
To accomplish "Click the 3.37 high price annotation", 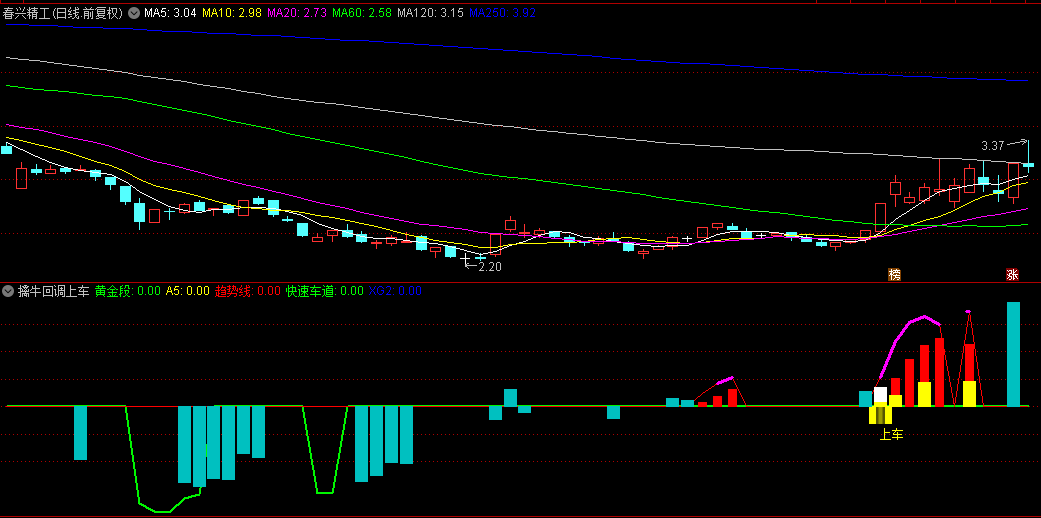I will click(x=993, y=145).
